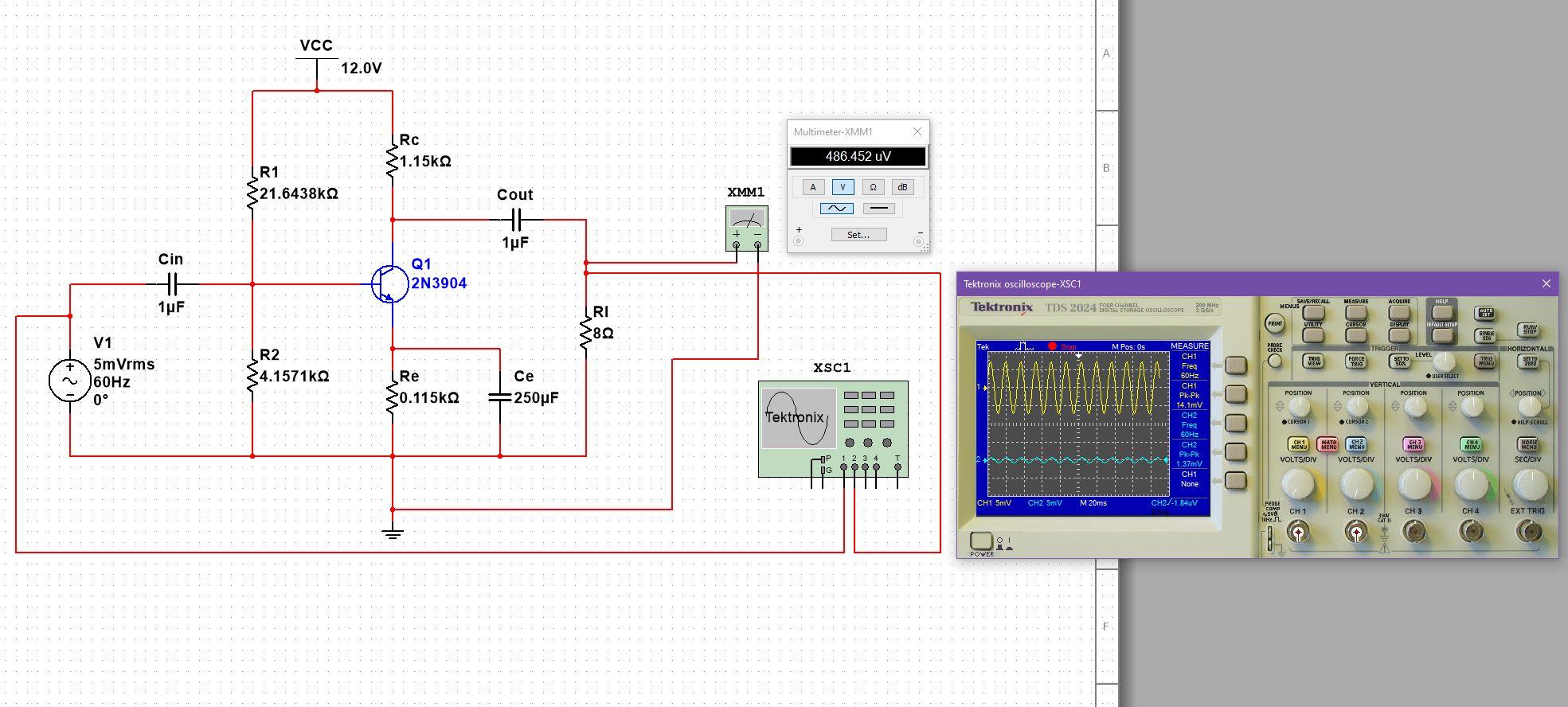Open the CH 1 MENU on oscilloscope
Screen dimensions: 1568x707
click(1298, 444)
